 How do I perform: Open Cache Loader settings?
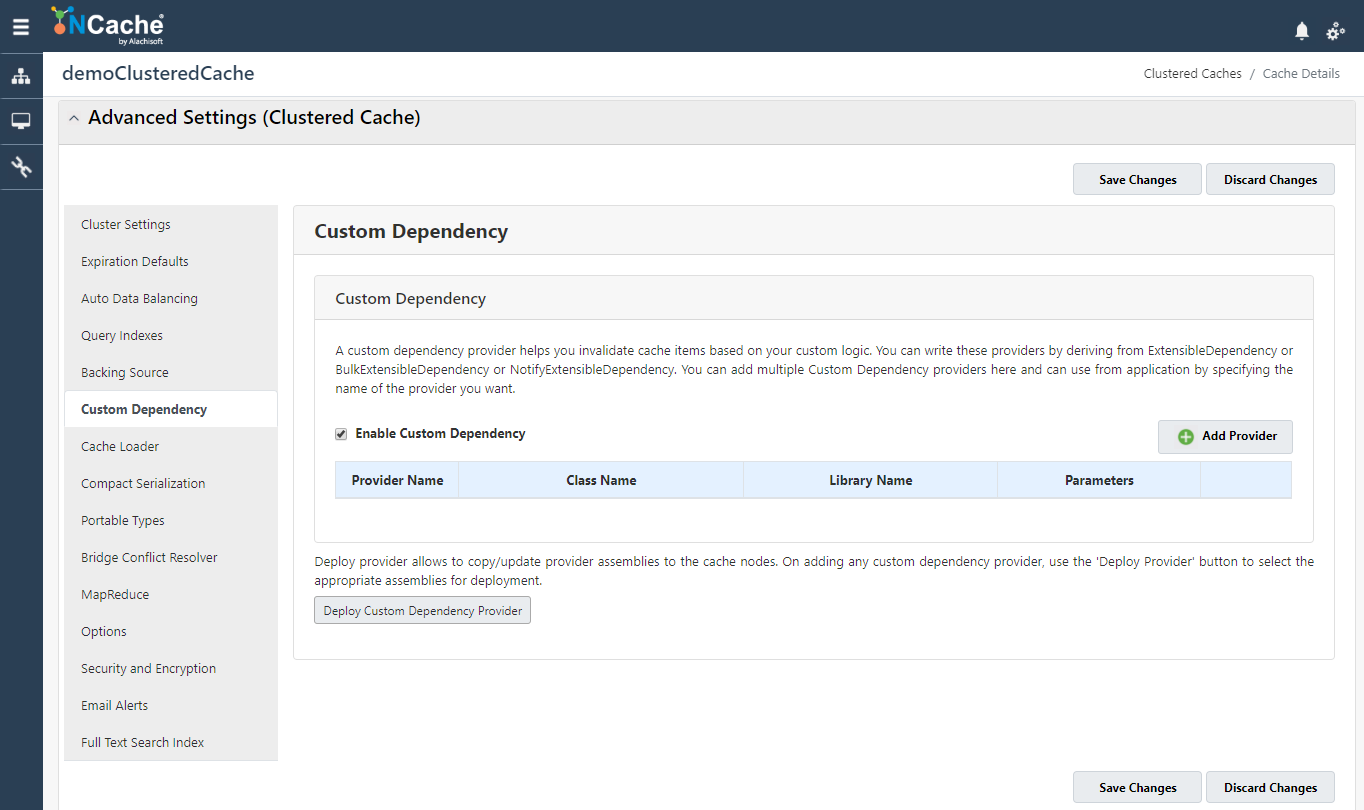171,446
